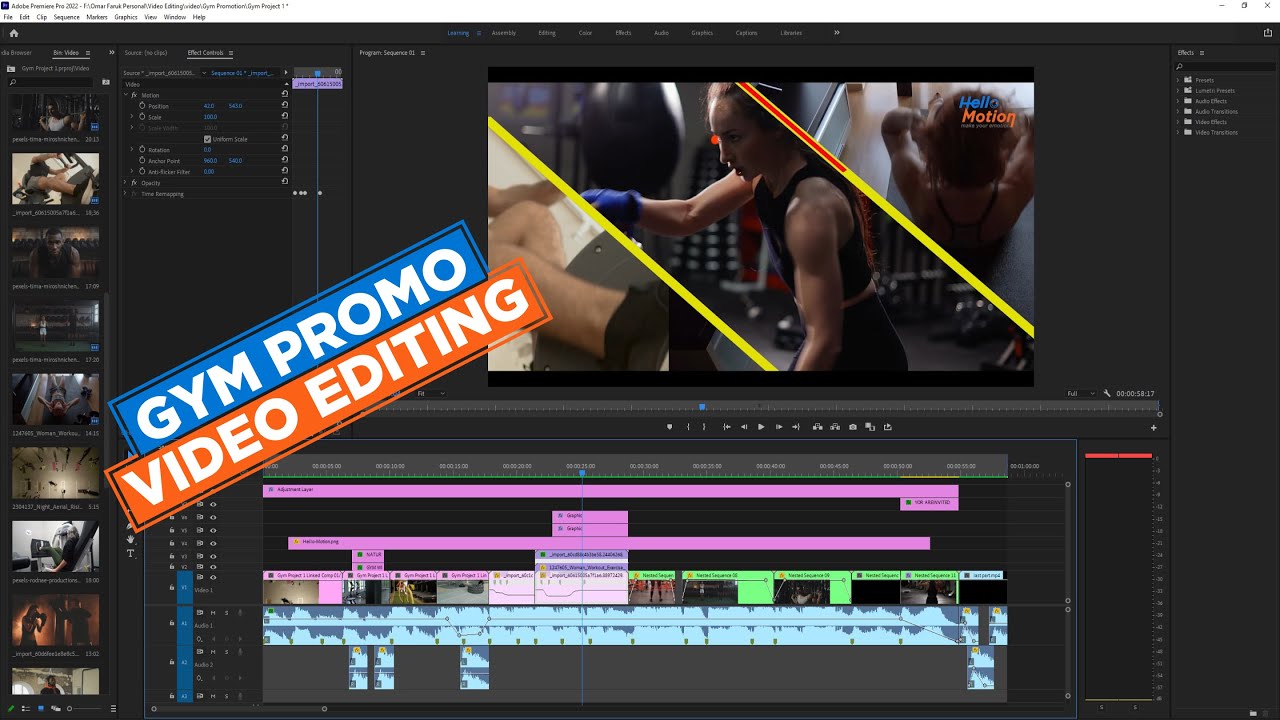Mute the Audio 1 track

pyautogui.click(x=213, y=612)
